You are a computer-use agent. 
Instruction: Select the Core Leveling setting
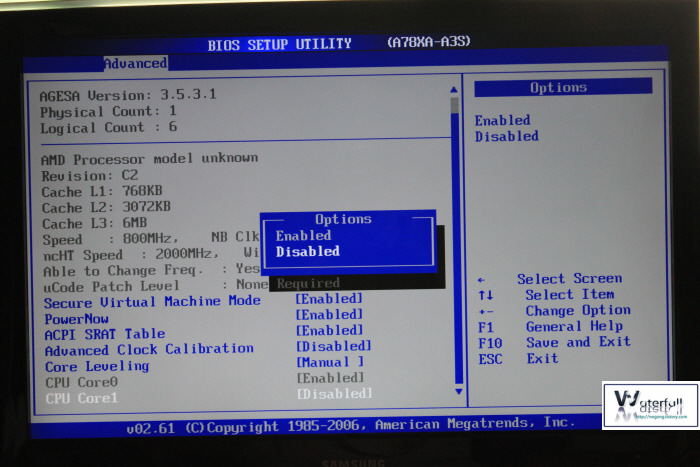click(97, 367)
